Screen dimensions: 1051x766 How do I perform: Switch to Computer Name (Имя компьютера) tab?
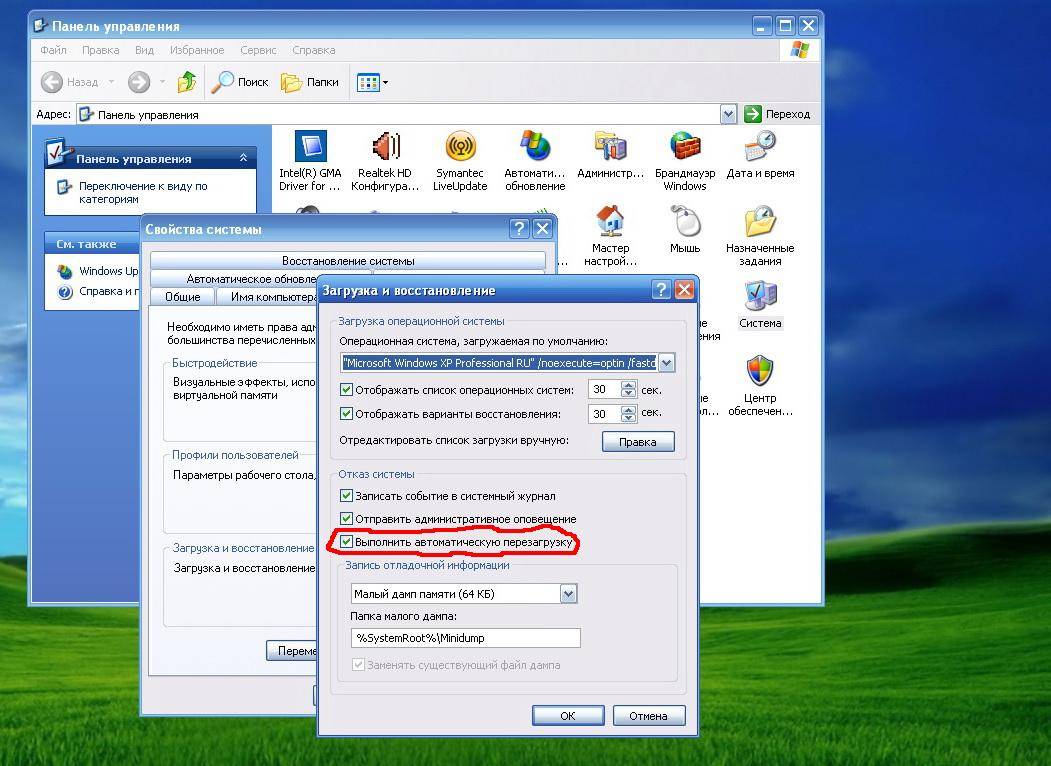268,296
